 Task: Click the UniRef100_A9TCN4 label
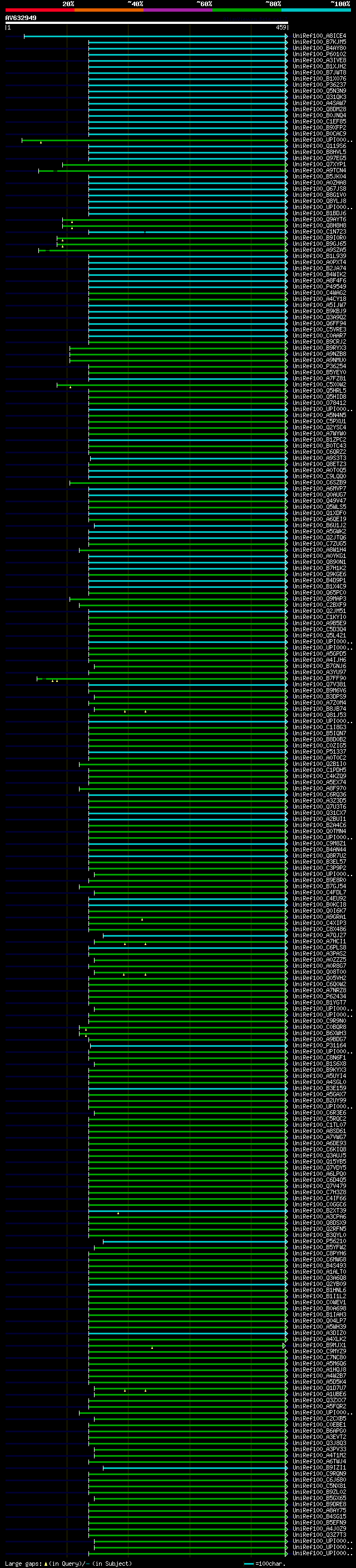point(319,170)
